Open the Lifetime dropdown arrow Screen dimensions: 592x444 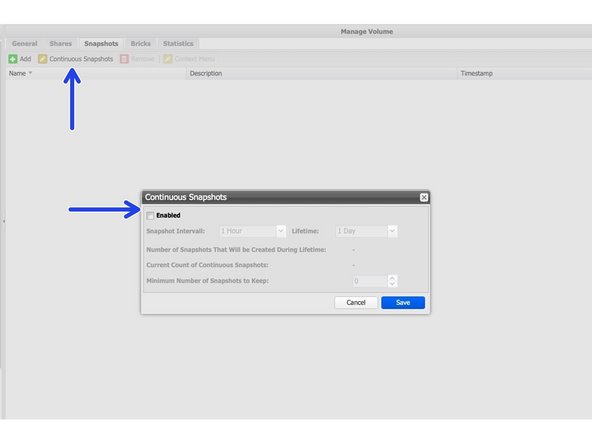pyautogui.click(x=392, y=231)
